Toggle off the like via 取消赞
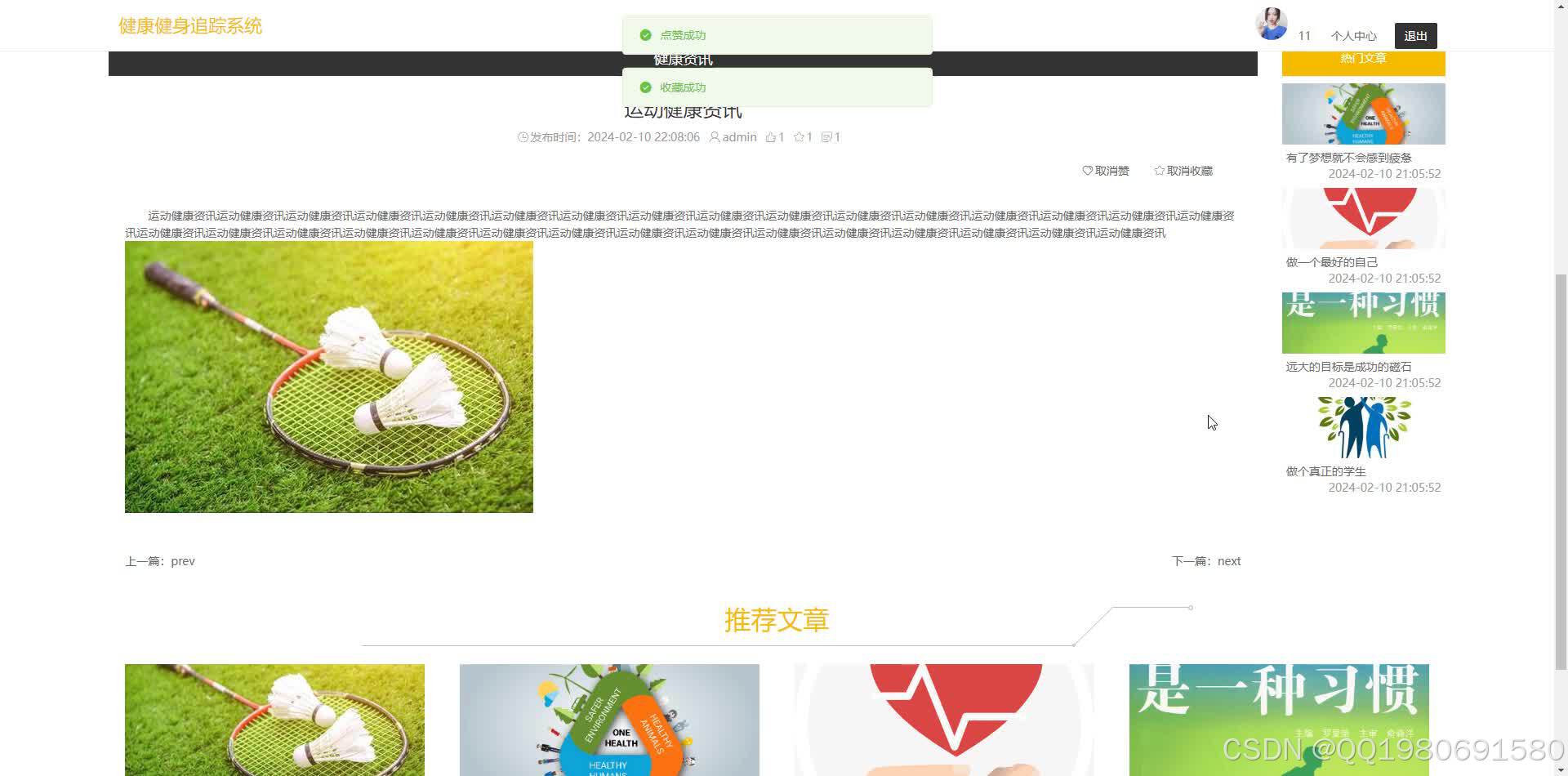The height and width of the screenshot is (776, 1568). tap(1112, 170)
